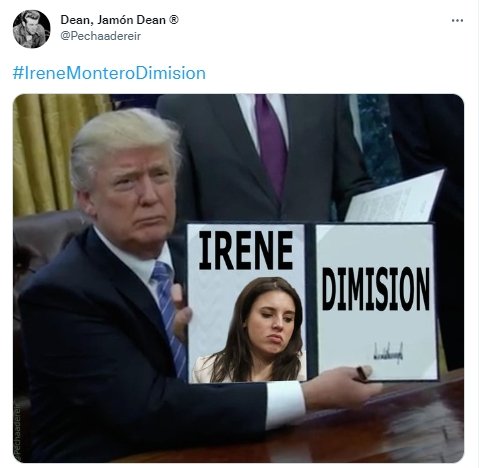This screenshot has height=468, width=479.
Task: Open the profile via display name Dean, Jamón Dean
Action: 113,20
